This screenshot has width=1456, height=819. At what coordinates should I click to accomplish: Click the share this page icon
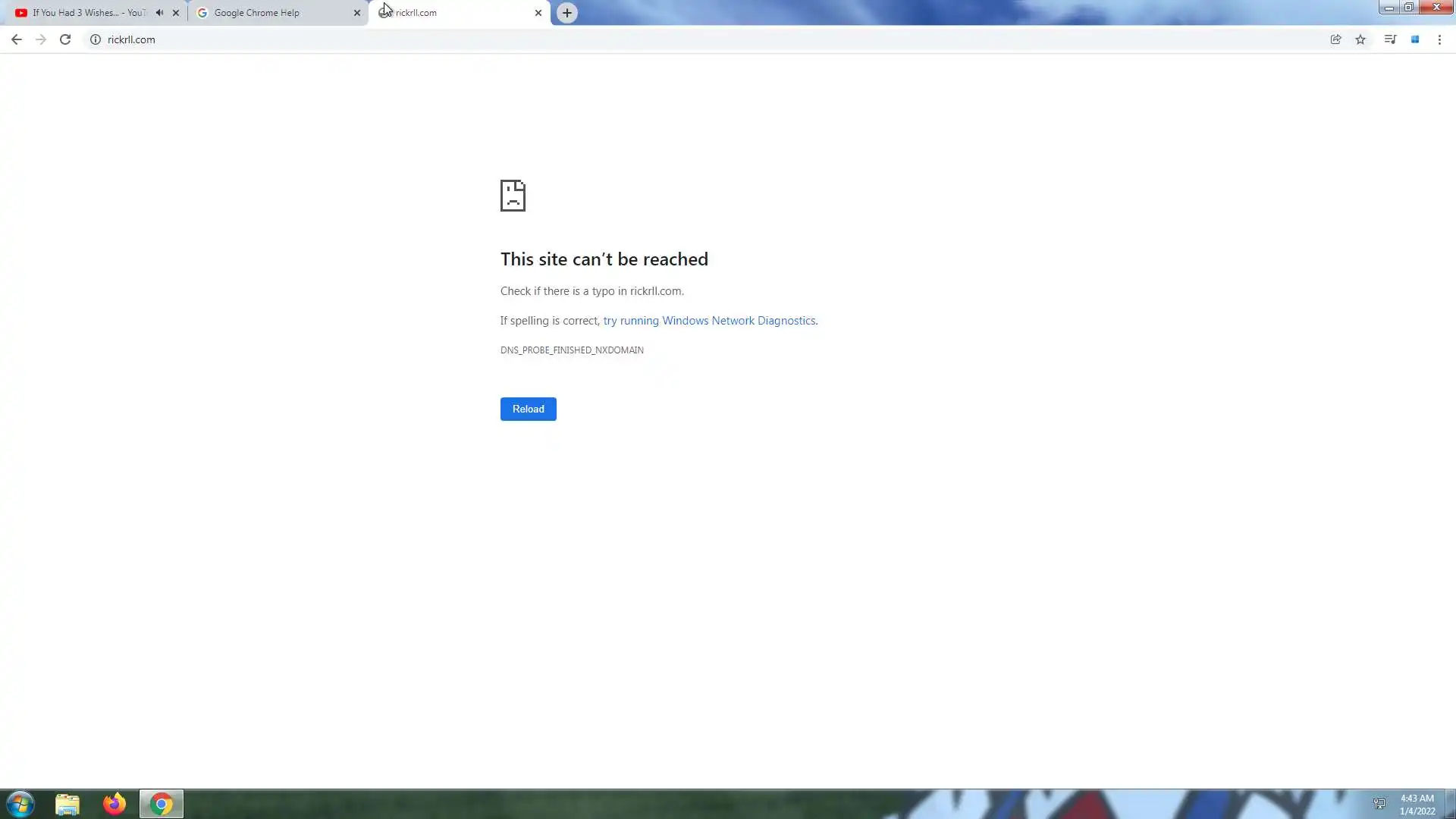1335,39
